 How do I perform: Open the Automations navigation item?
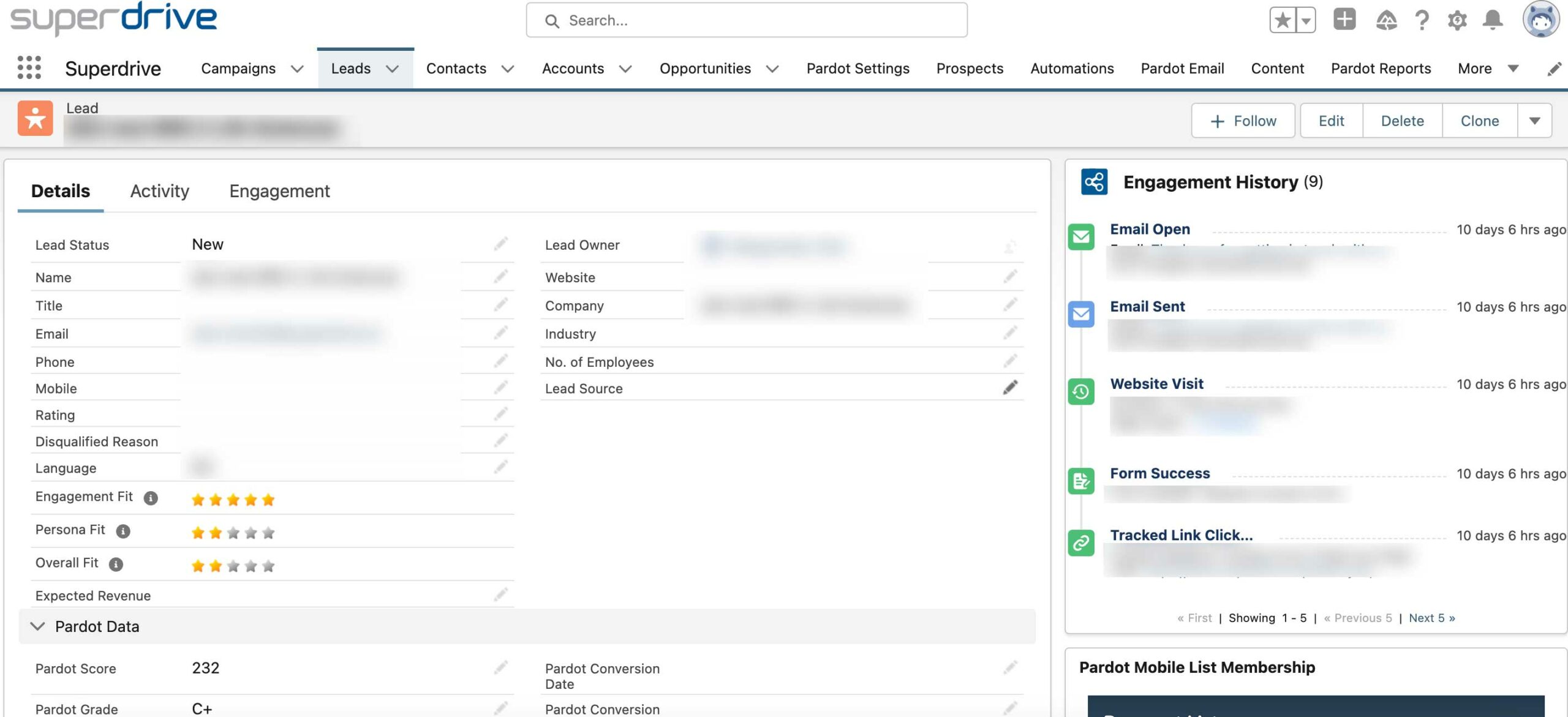click(x=1072, y=69)
